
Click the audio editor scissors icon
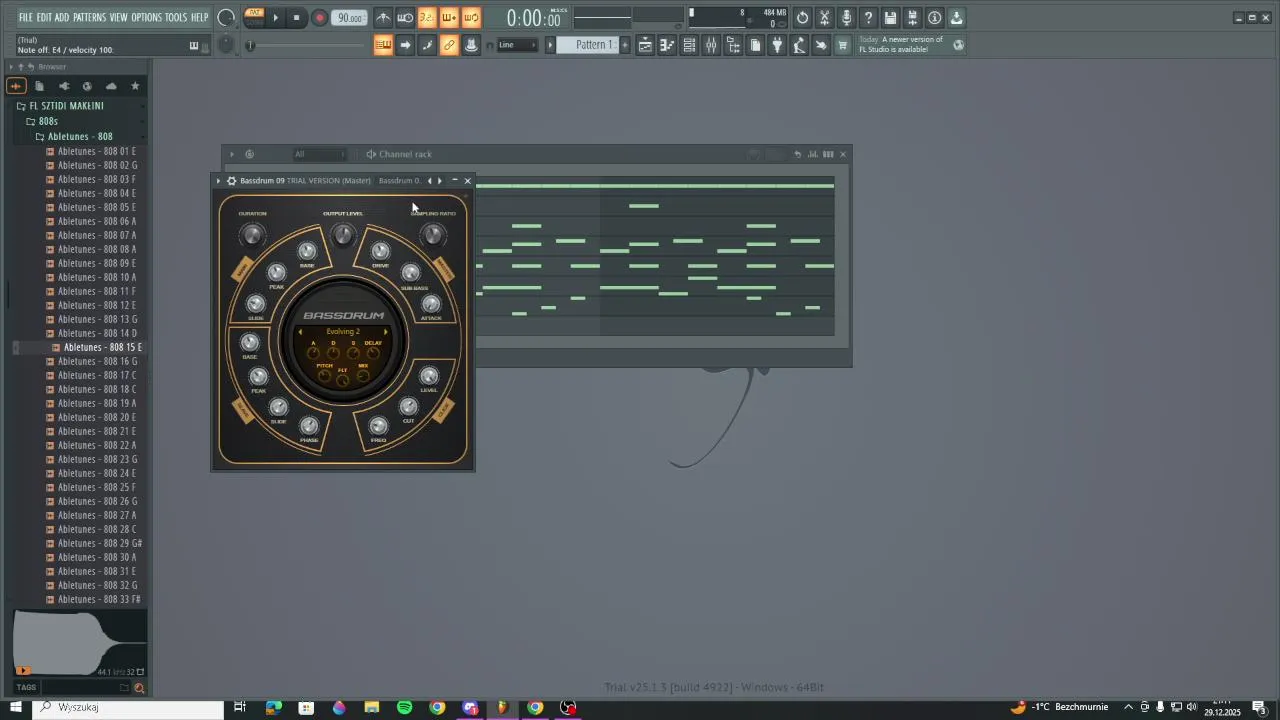[x=824, y=17]
